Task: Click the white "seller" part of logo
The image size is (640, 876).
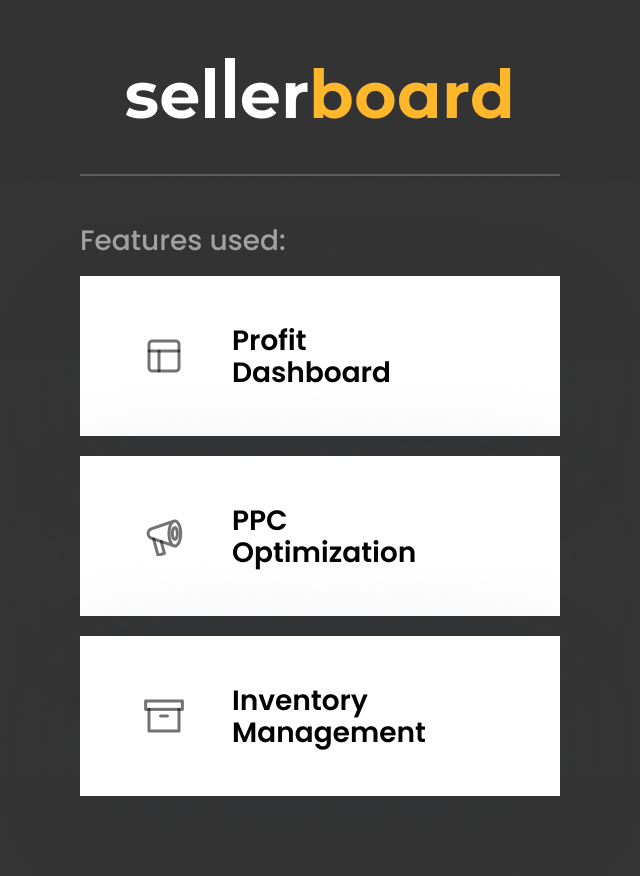Action: click(x=218, y=96)
